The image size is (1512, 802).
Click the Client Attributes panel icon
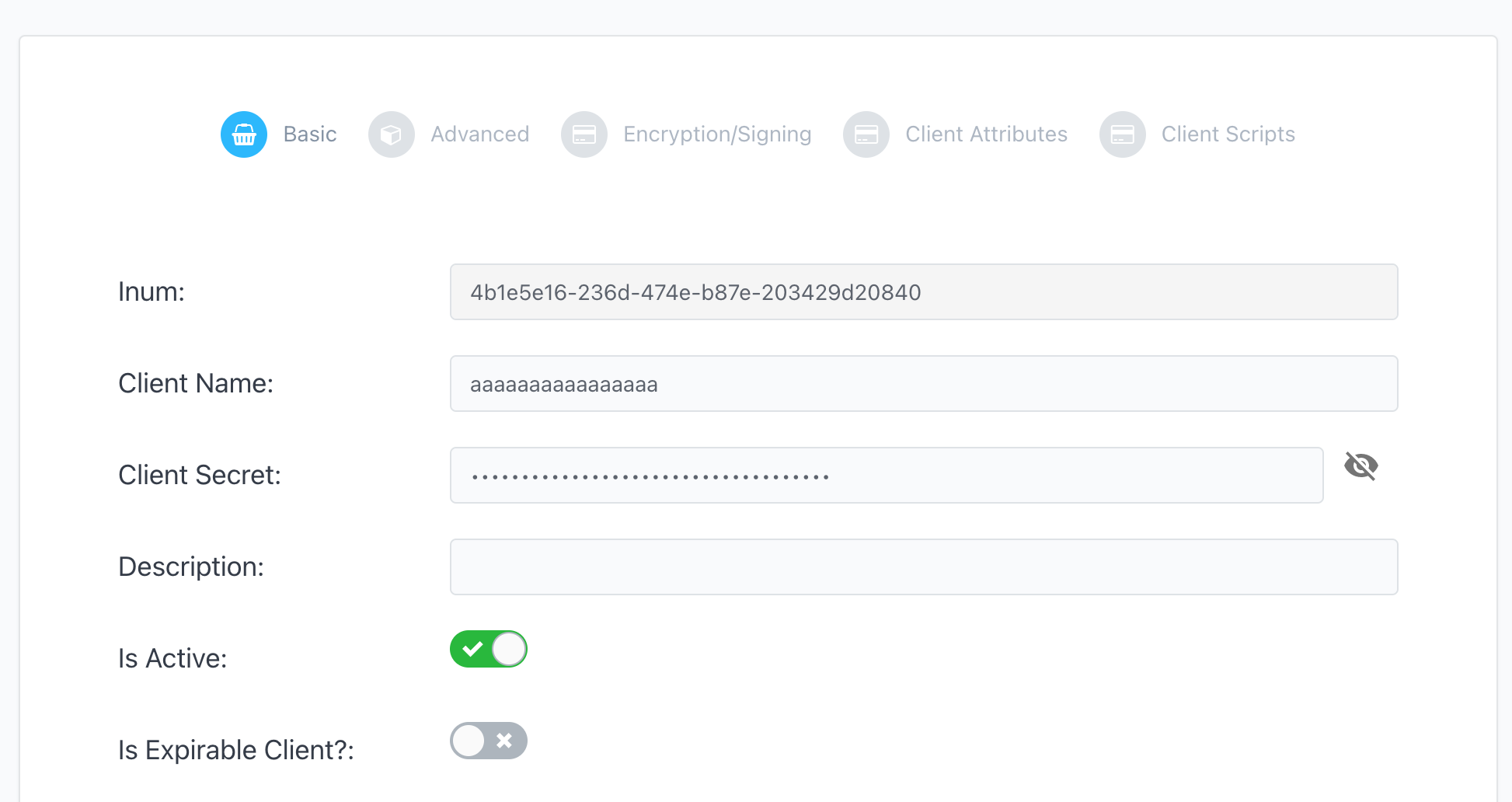tap(866, 134)
